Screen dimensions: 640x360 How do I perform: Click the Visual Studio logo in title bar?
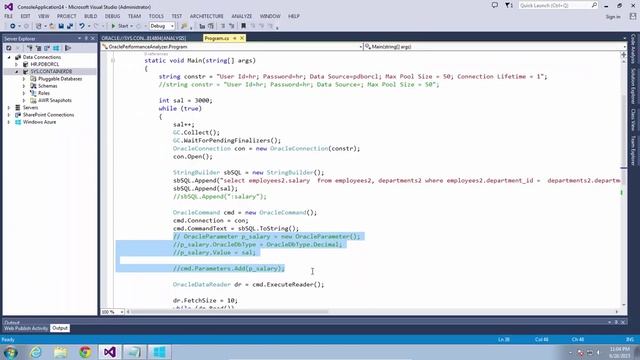coord(9,7)
